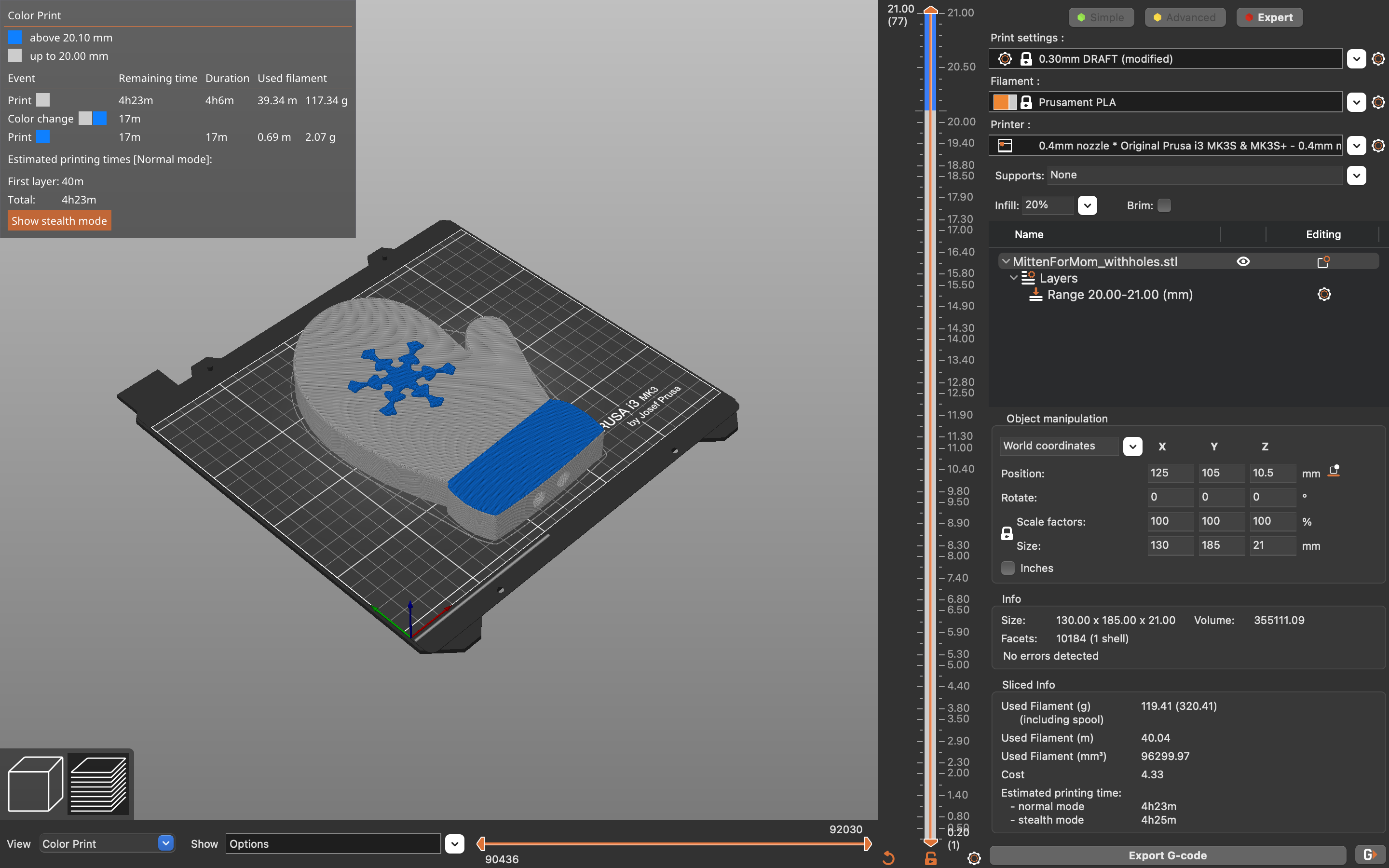Select Range 20.00-21.00 (mm) tree item
Screen dimensions: 1389x868
coord(1119,295)
